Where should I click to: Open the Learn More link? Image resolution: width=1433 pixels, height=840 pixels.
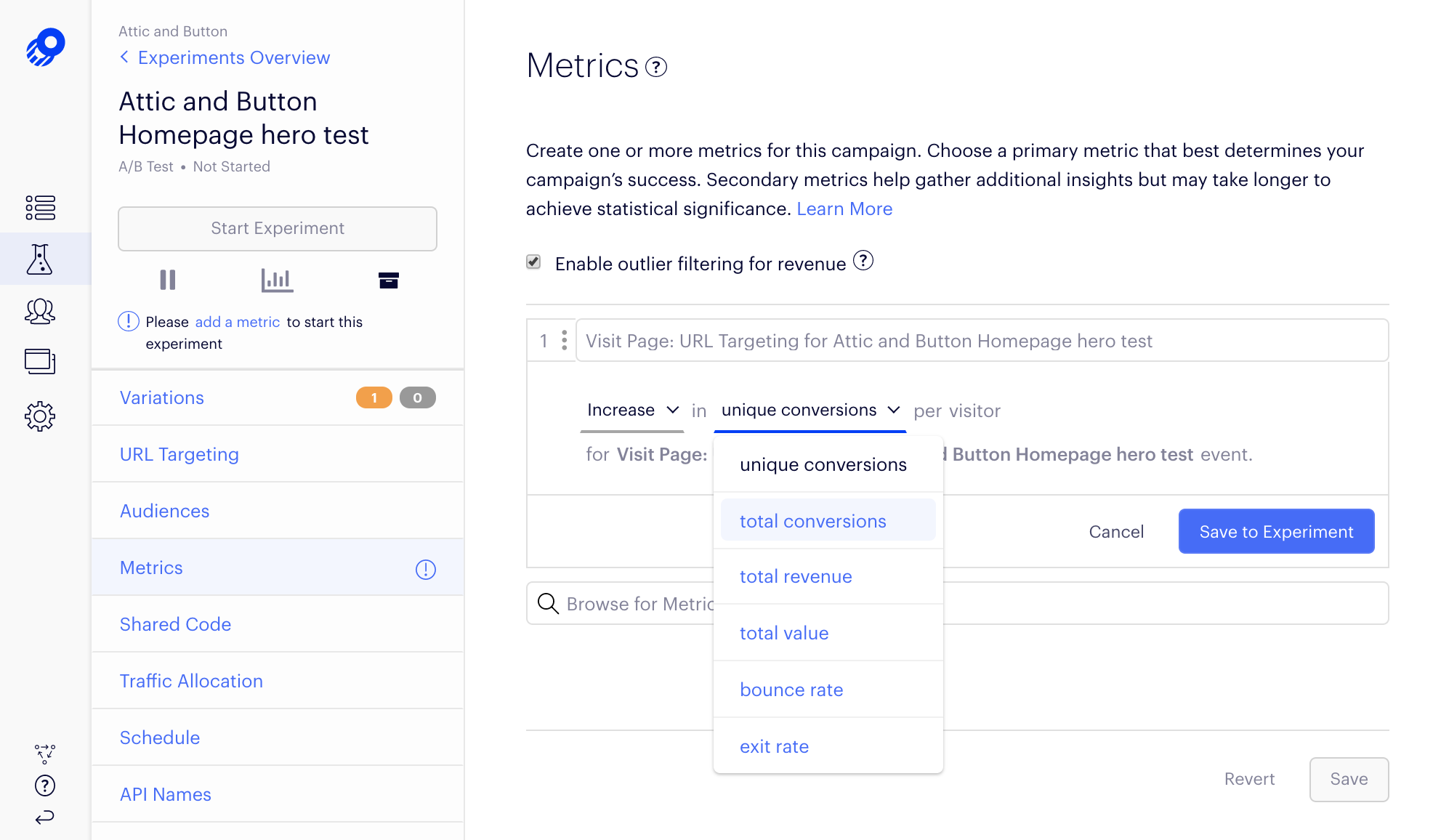844,209
